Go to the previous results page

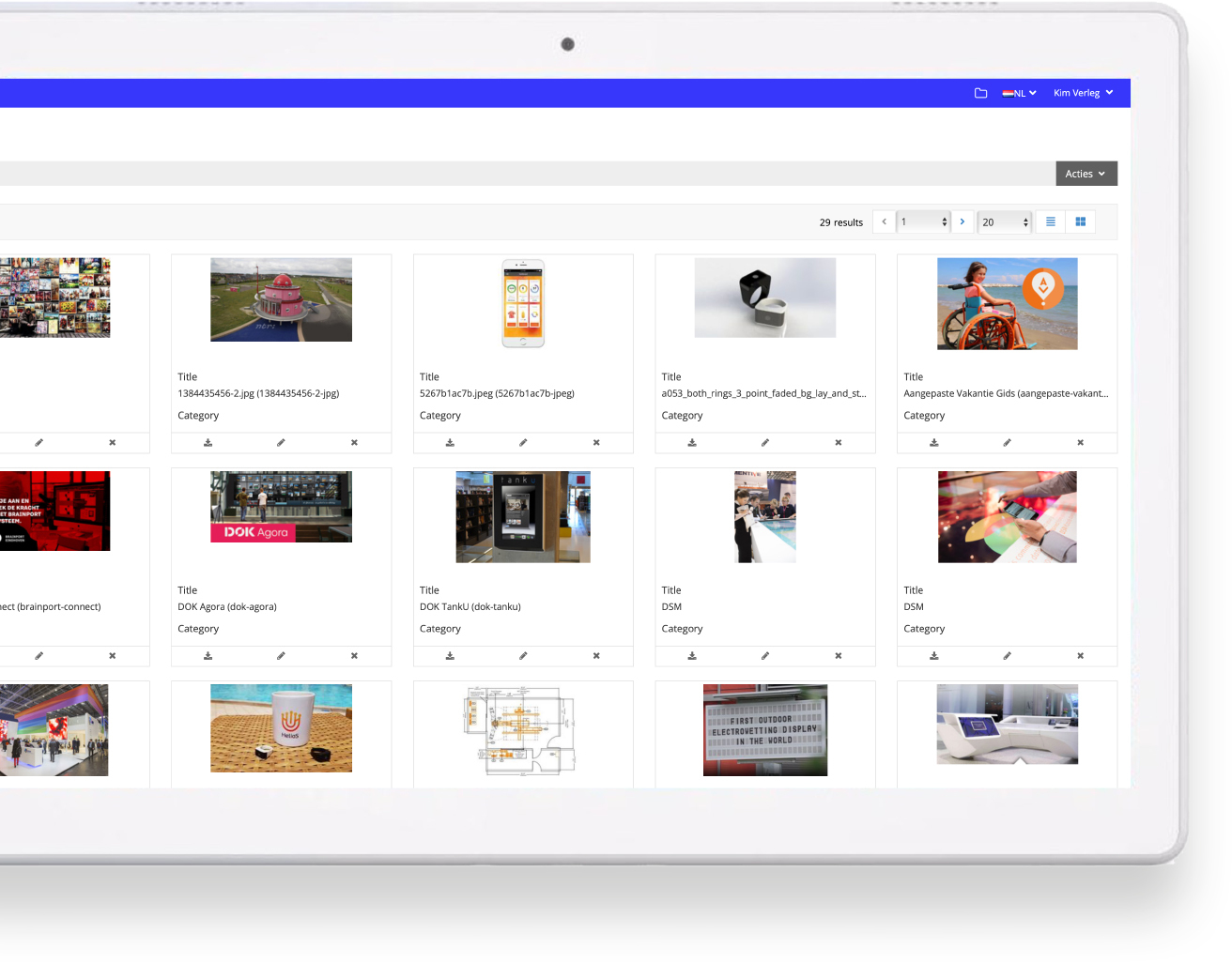pyautogui.click(x=884, y=221)
